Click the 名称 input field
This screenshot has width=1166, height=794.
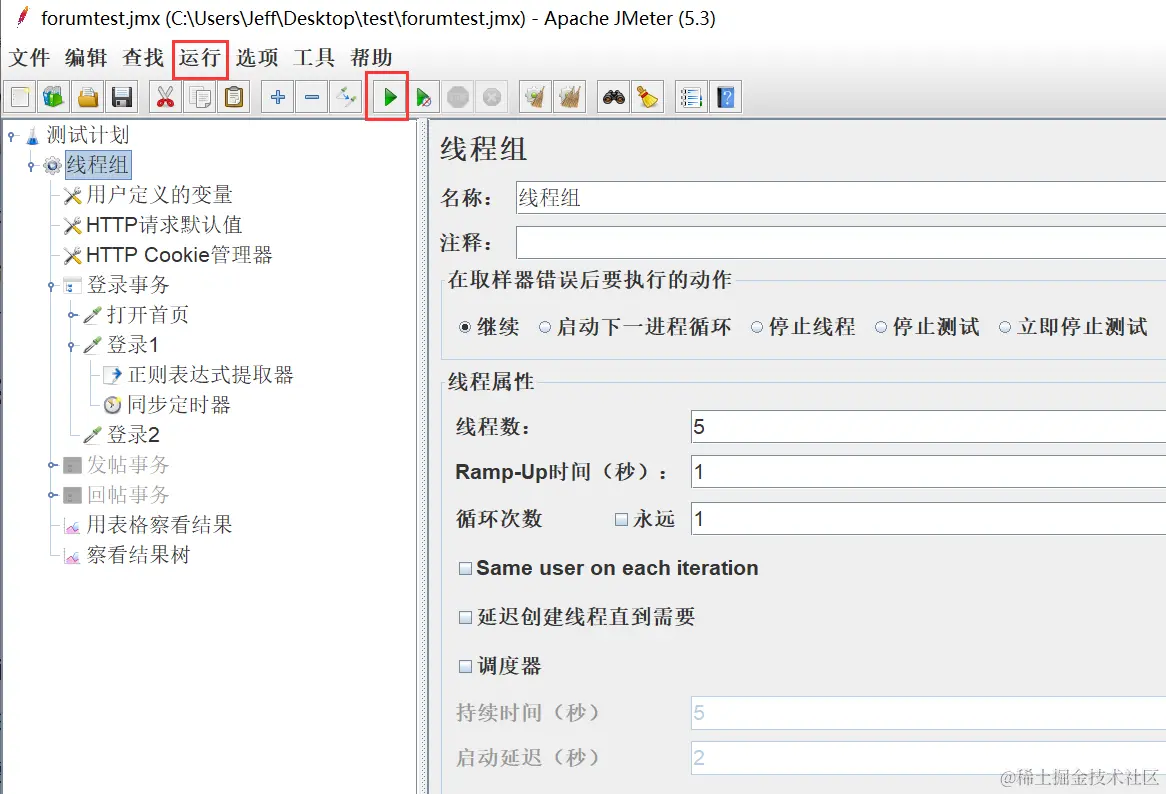click(840, 198)
